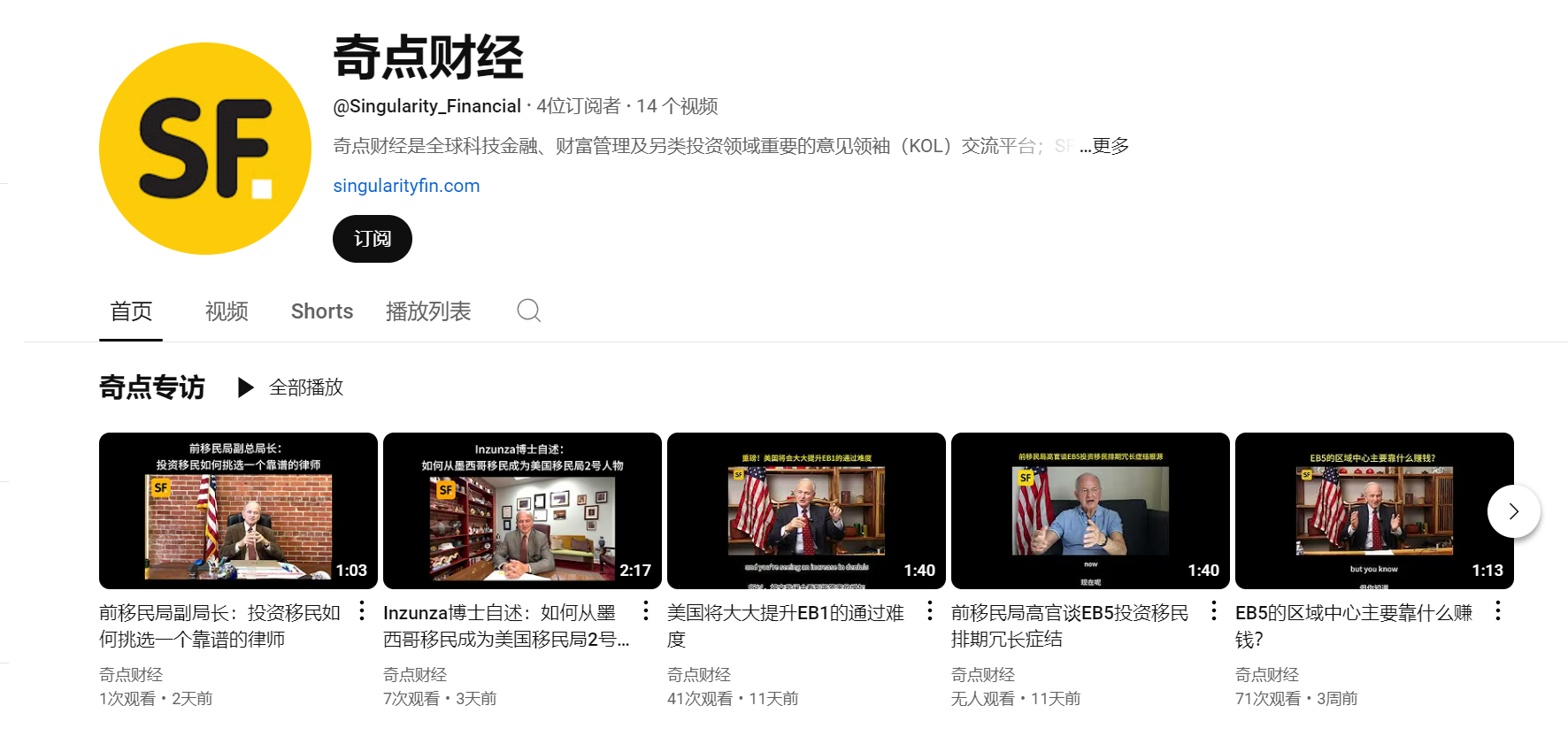Open more options for 前移民局高官谈EB5 video
This screenshot has height=744, width=1568.
coord(1214,610)
